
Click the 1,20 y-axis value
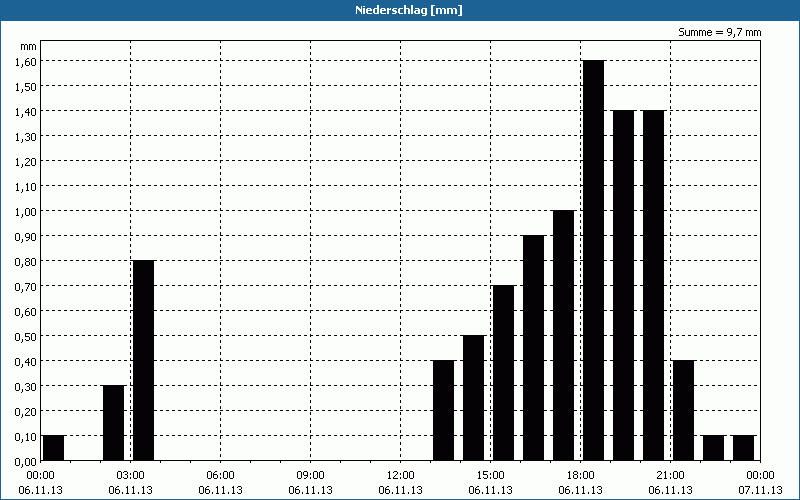point(26,161)
